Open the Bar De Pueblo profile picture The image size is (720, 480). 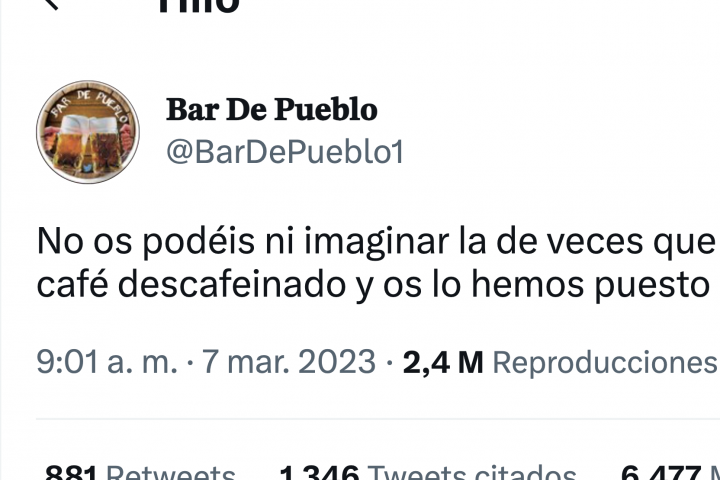click(88, 132)
